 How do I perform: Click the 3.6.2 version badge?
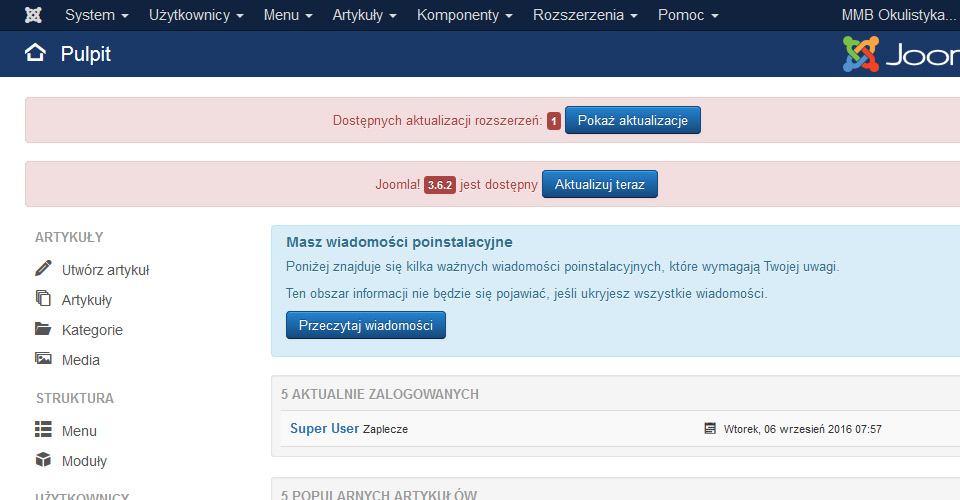(x=440, y=185)
